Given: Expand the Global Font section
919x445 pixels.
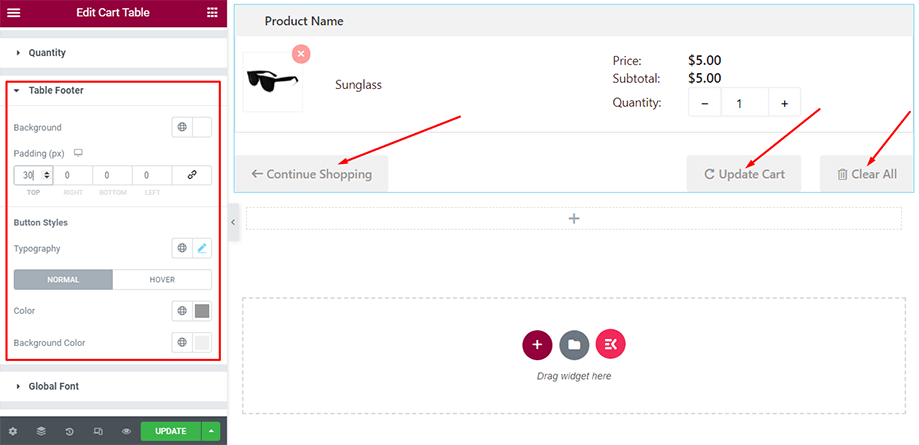Looking at the screenshot, I should 53,386.
